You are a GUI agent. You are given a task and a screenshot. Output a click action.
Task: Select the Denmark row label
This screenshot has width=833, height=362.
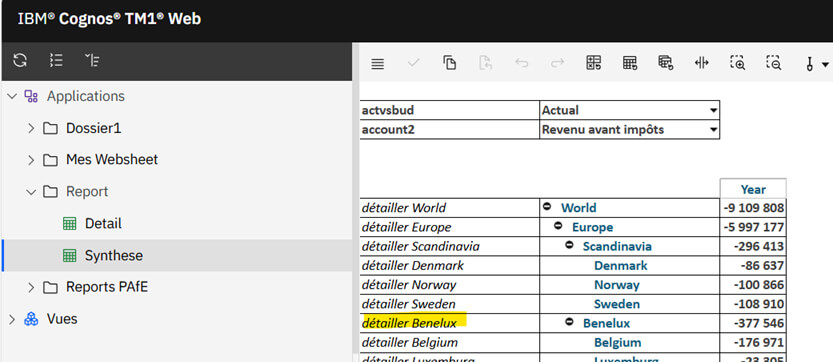coord(620,266)
